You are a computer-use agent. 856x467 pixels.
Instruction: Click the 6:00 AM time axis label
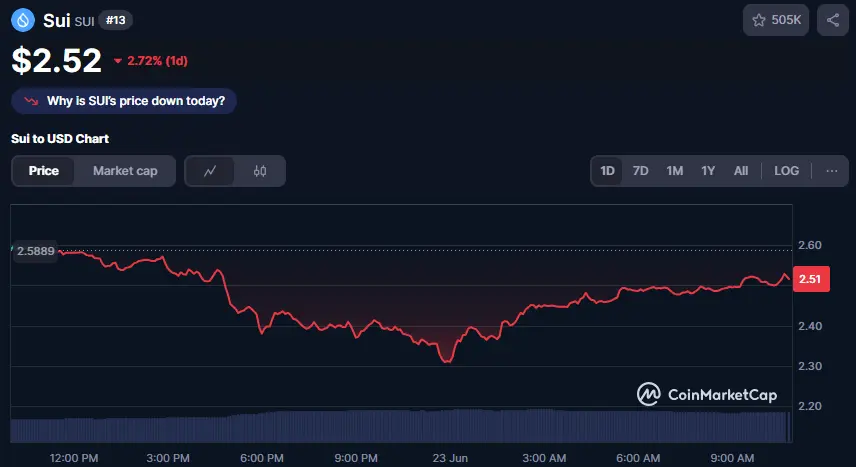pyautogui.click(x=638, y=458)
